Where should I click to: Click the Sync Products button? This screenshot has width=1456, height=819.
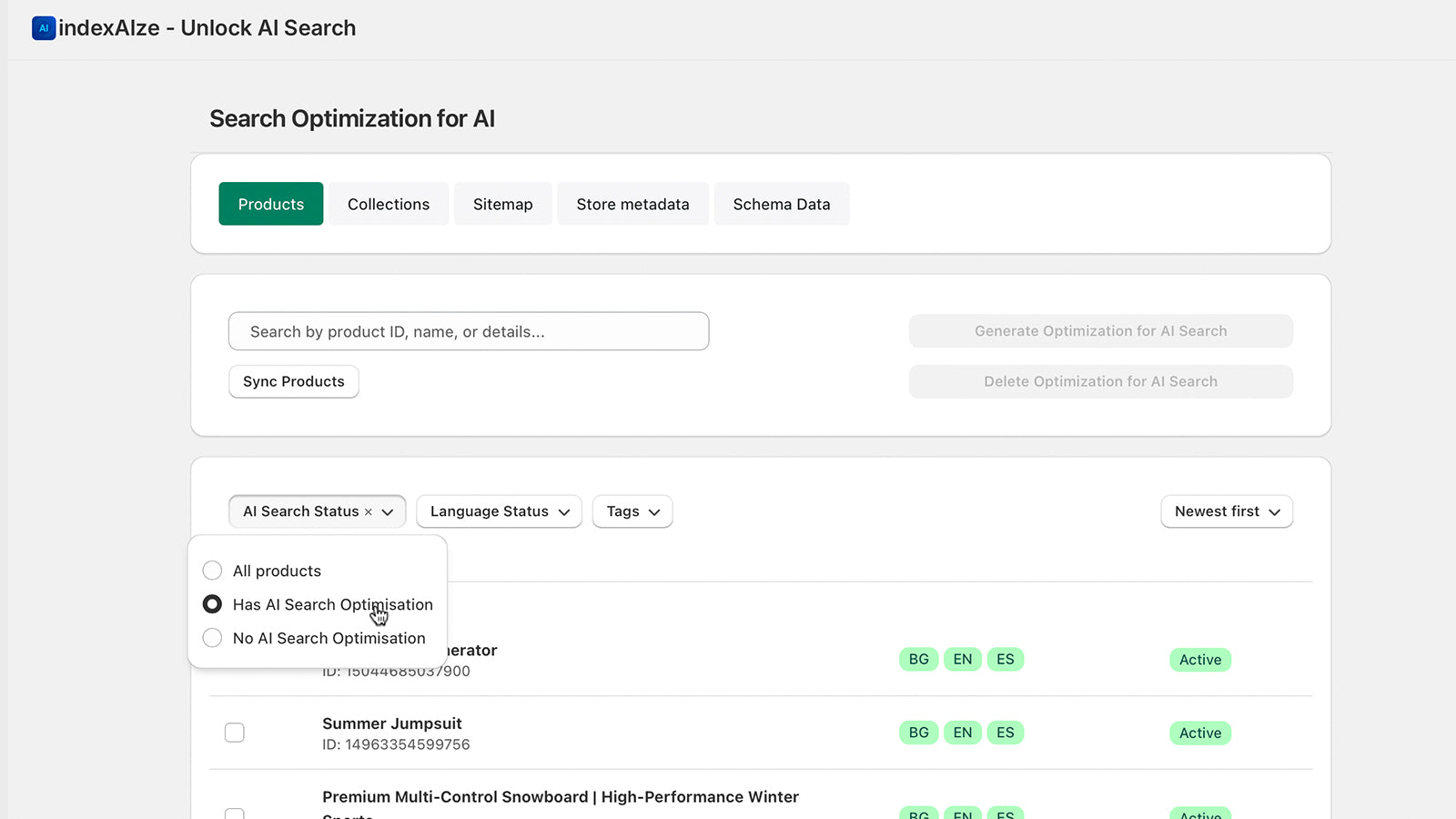click(x=293, y=381)
